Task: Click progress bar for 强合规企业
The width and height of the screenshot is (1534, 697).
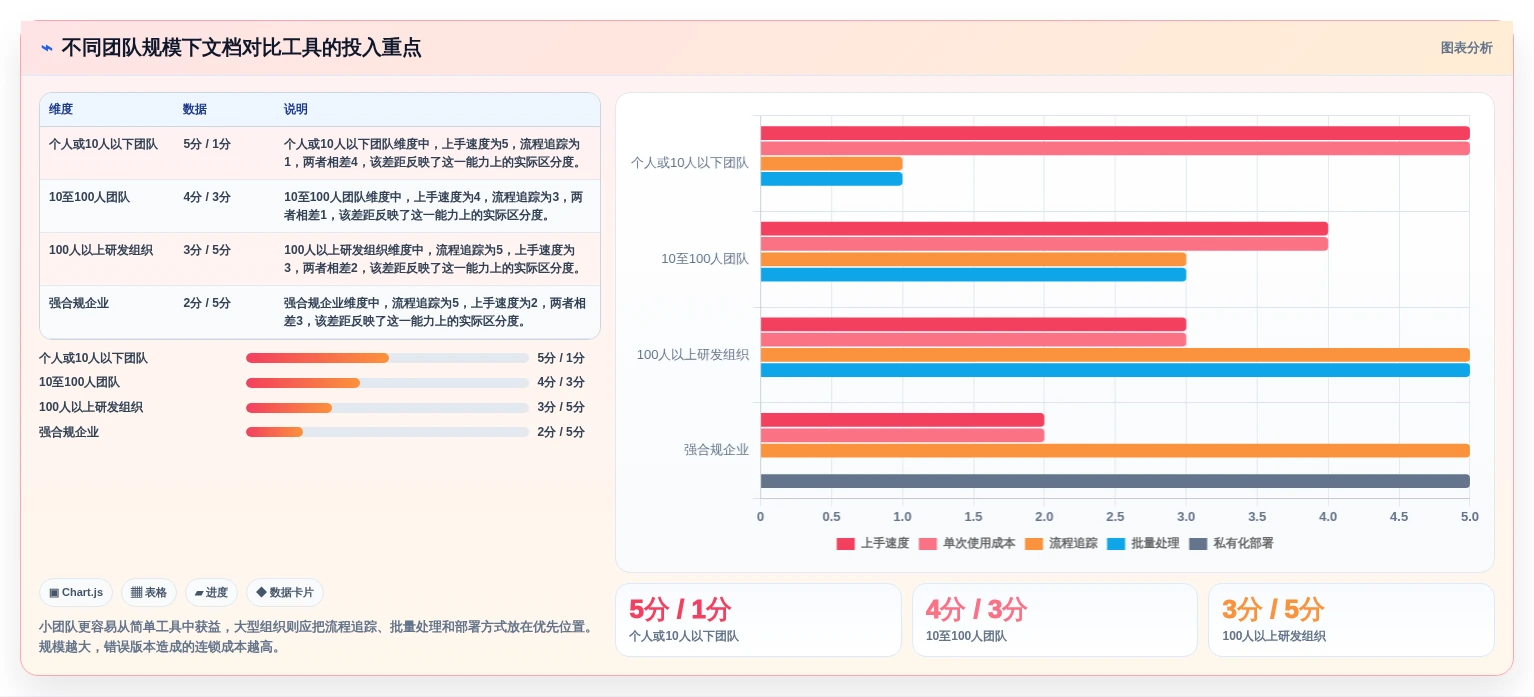Action: click(387, 432)
